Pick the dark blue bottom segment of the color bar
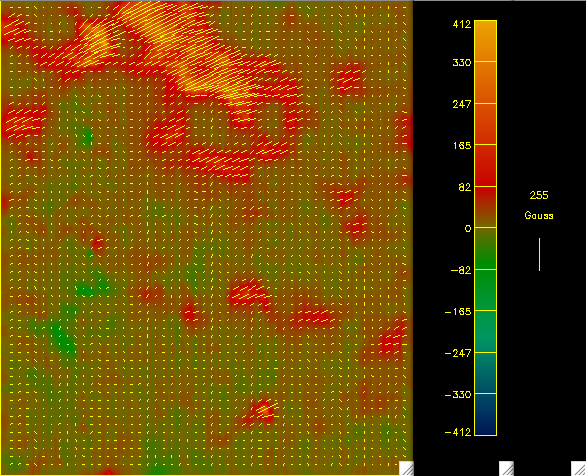The height and width of the screenshot is (476, 586). pos(485,414)
